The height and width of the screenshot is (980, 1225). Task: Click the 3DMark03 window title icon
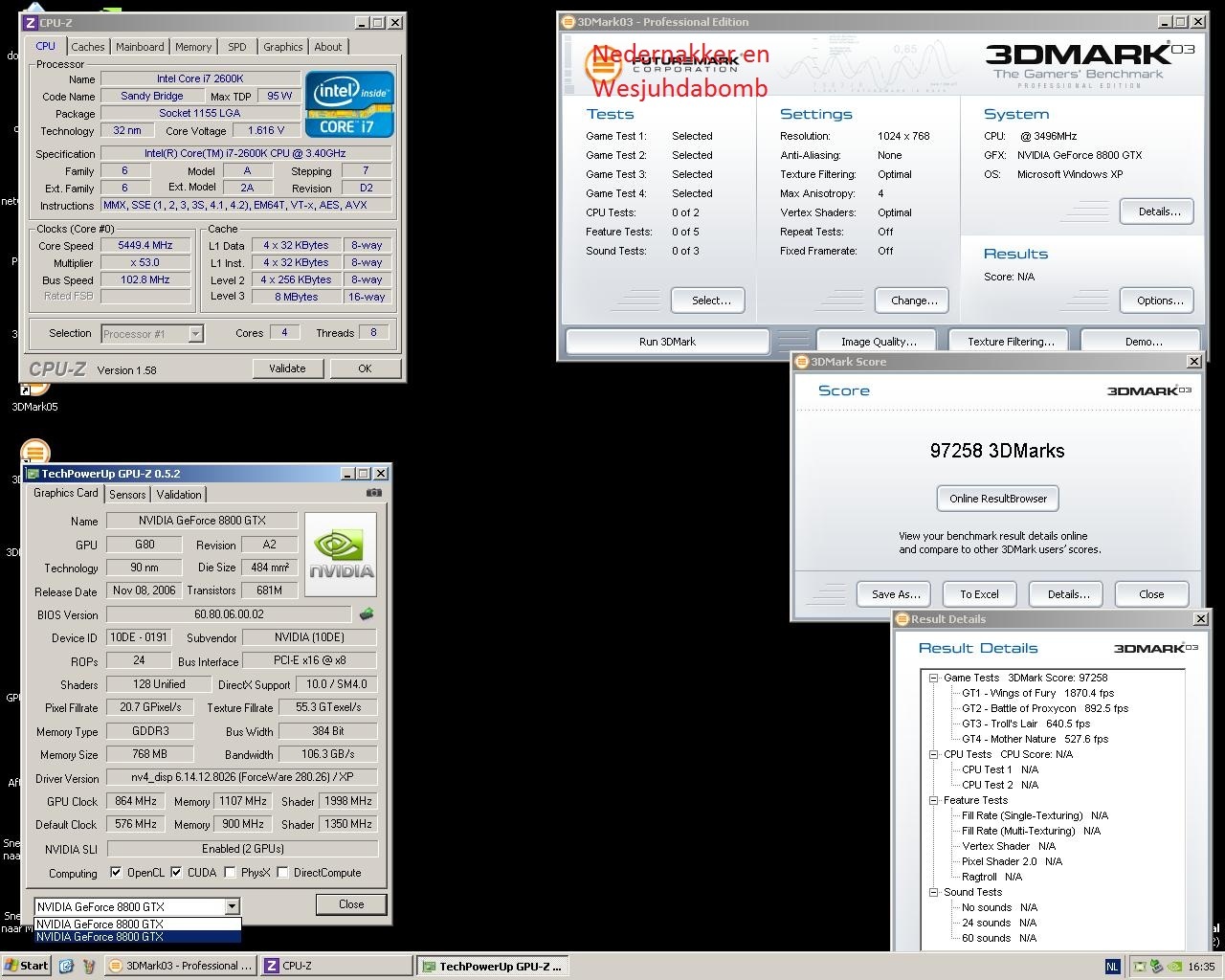tap(568, 22)
